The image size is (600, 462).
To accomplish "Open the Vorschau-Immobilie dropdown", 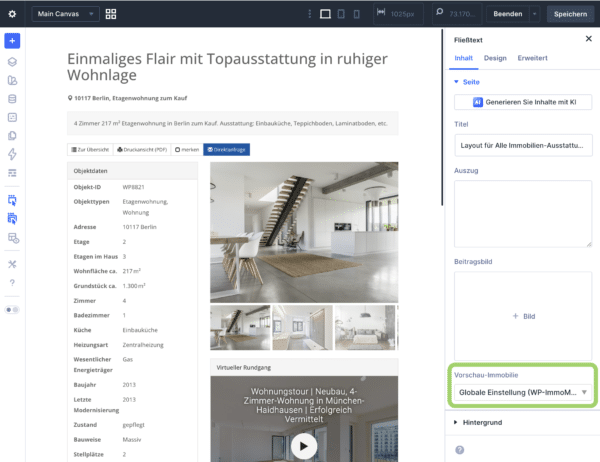I will [523, 392].
